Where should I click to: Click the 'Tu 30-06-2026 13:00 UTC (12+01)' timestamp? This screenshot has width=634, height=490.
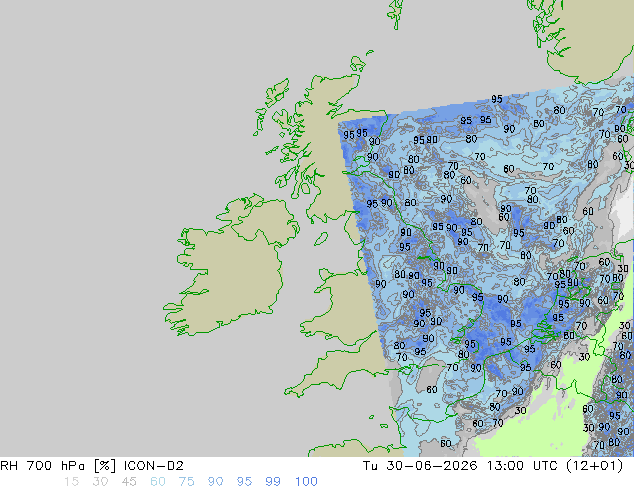tap(493, 466)
